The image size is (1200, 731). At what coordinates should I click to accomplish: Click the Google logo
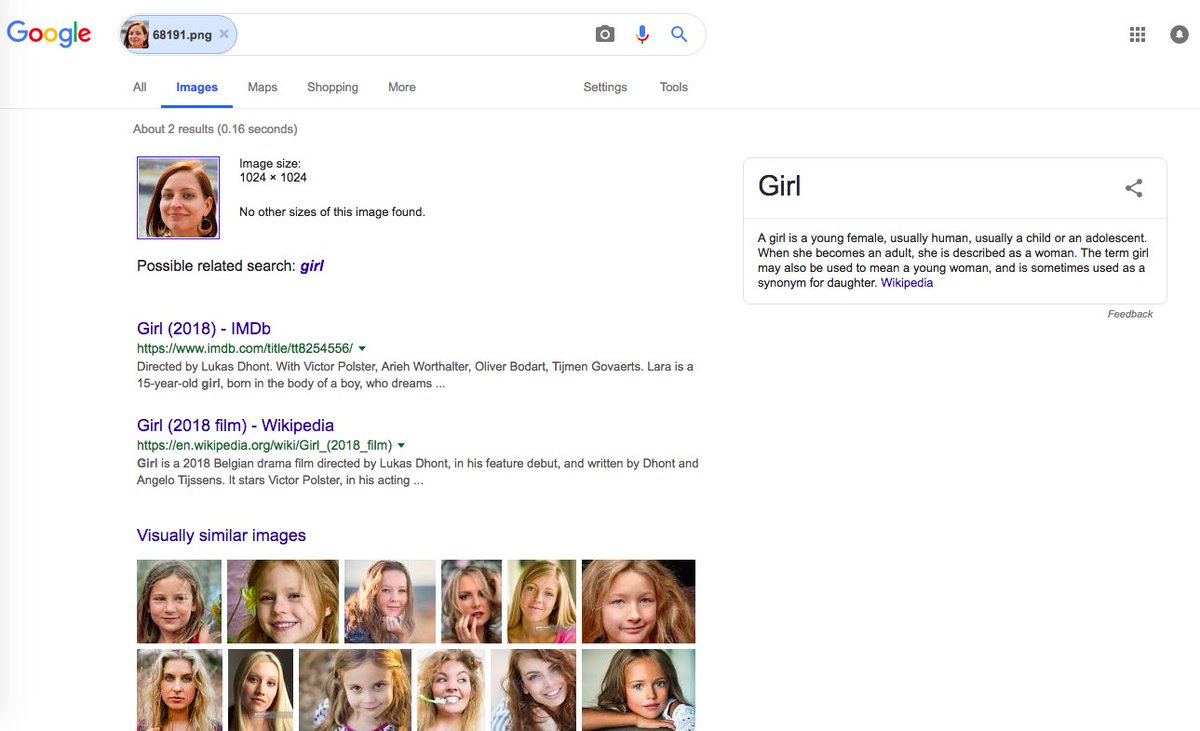pos(49,34)
